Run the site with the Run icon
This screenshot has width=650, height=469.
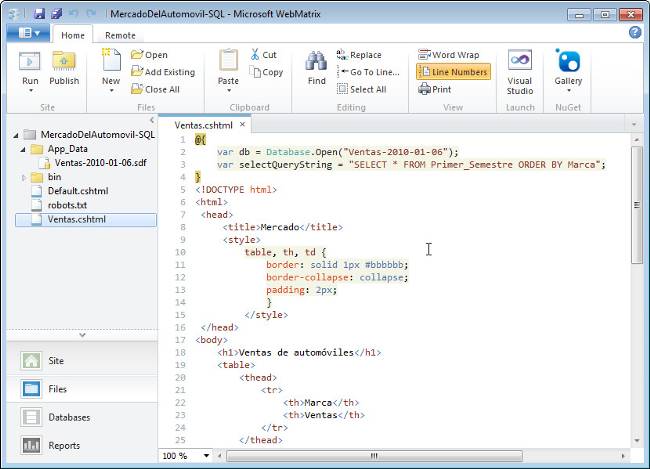click(30, 62)
